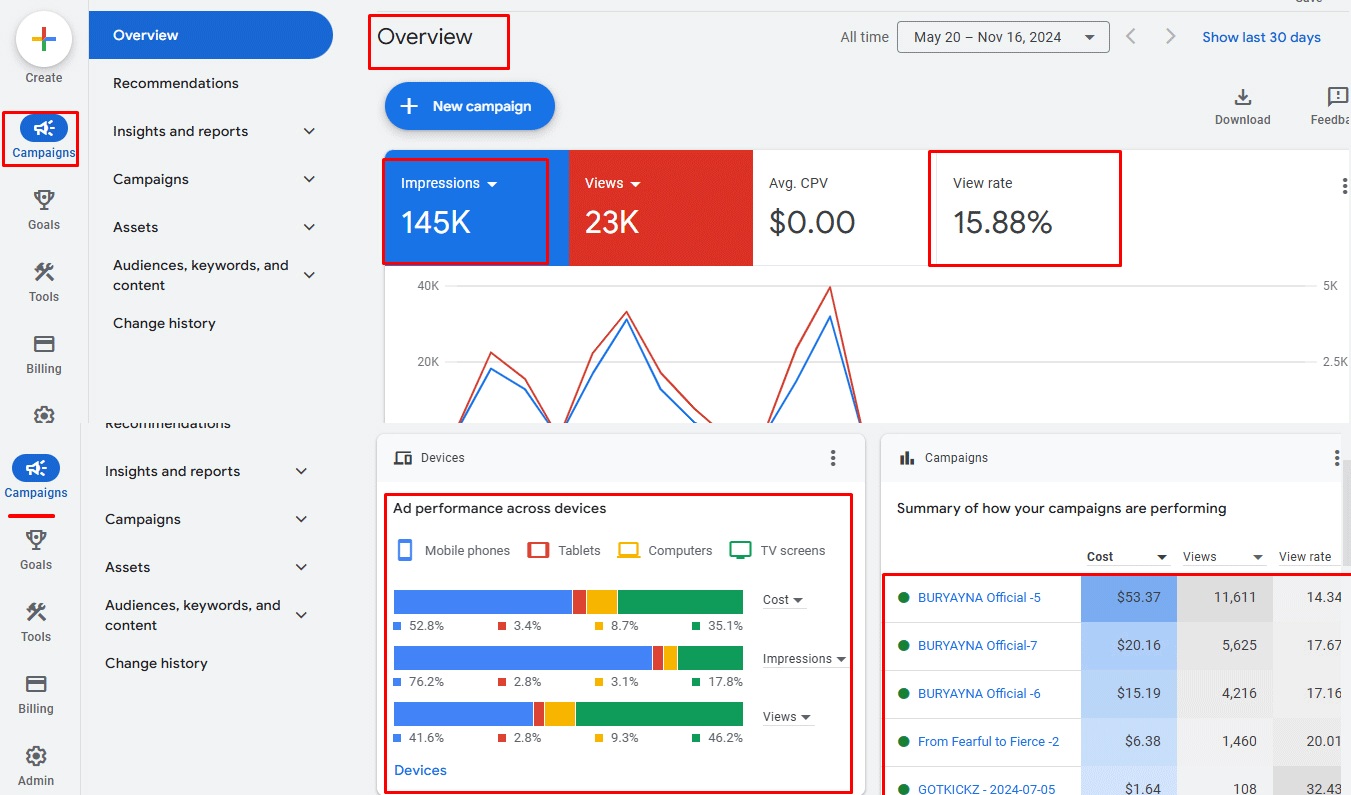Open the Feedback icon
Image resolution: width=1351 pixels, height=795 pixels.
point(1338,97)
